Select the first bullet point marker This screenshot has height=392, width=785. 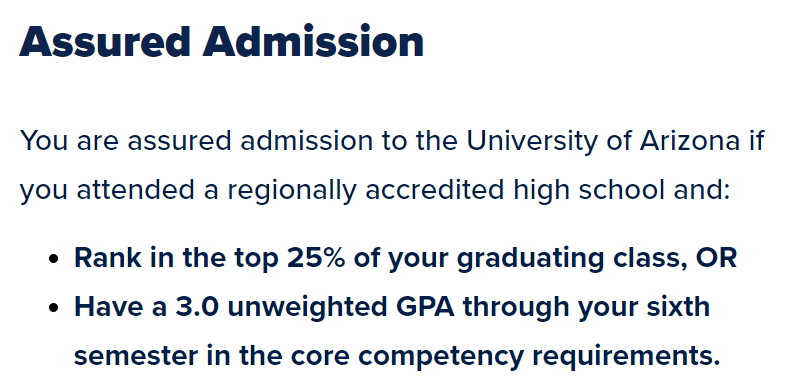coord(54,259)
